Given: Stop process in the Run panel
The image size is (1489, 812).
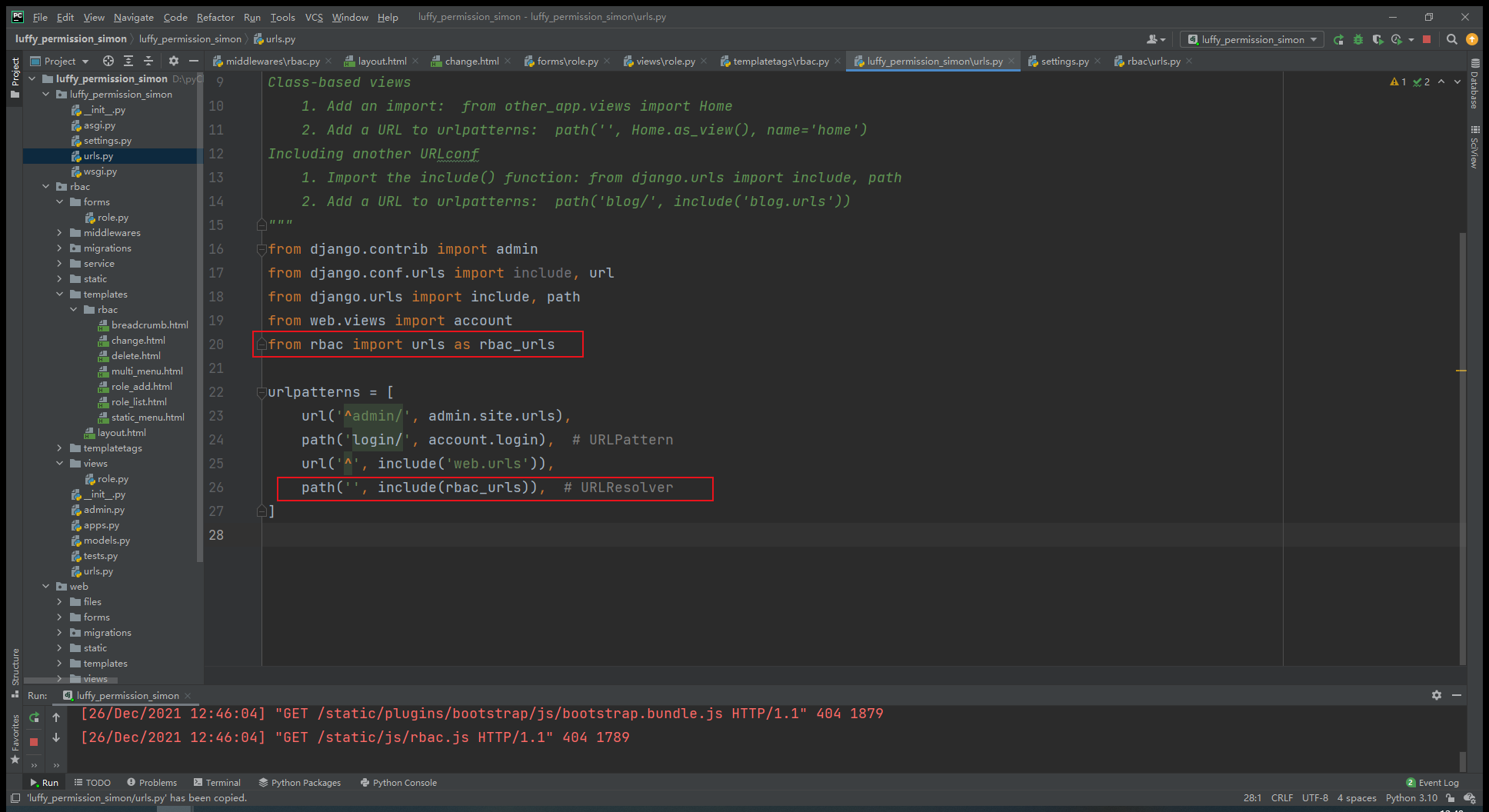Looking at the screenshot, I should pyautogui.click(x=34, y=741).
